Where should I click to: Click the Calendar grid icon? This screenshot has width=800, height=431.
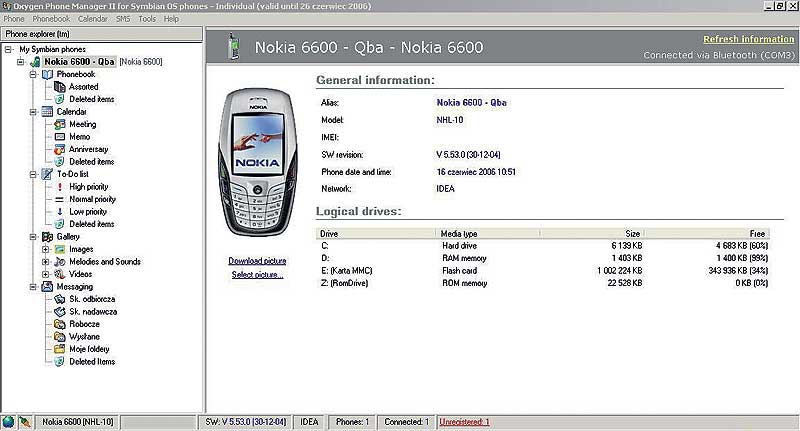click(x=47, y=112)
